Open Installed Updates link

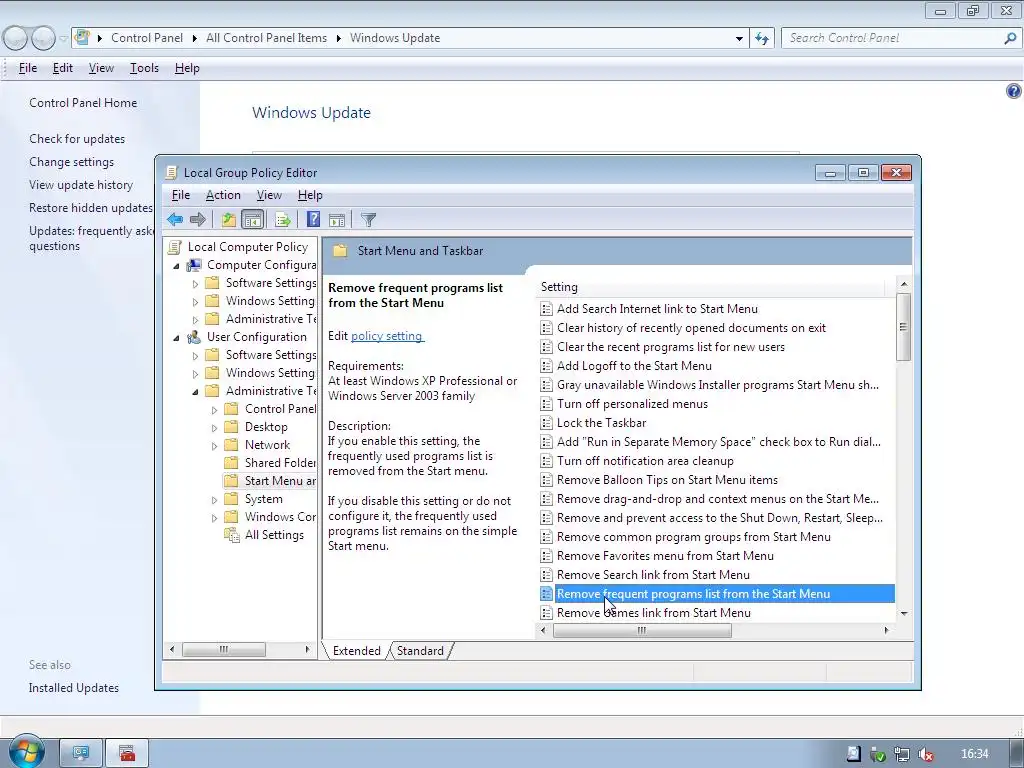(x=74, y=688)
